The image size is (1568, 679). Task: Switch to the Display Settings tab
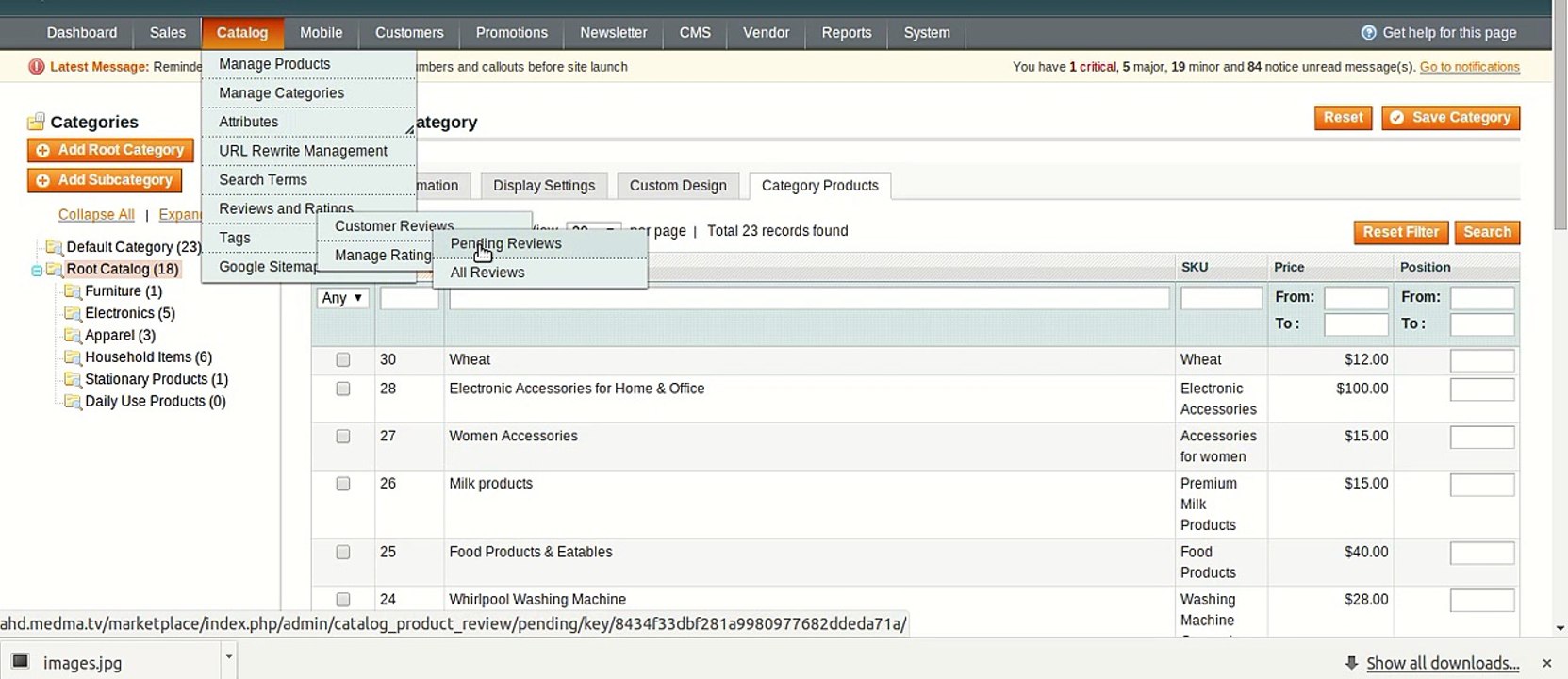click(544, 186)
